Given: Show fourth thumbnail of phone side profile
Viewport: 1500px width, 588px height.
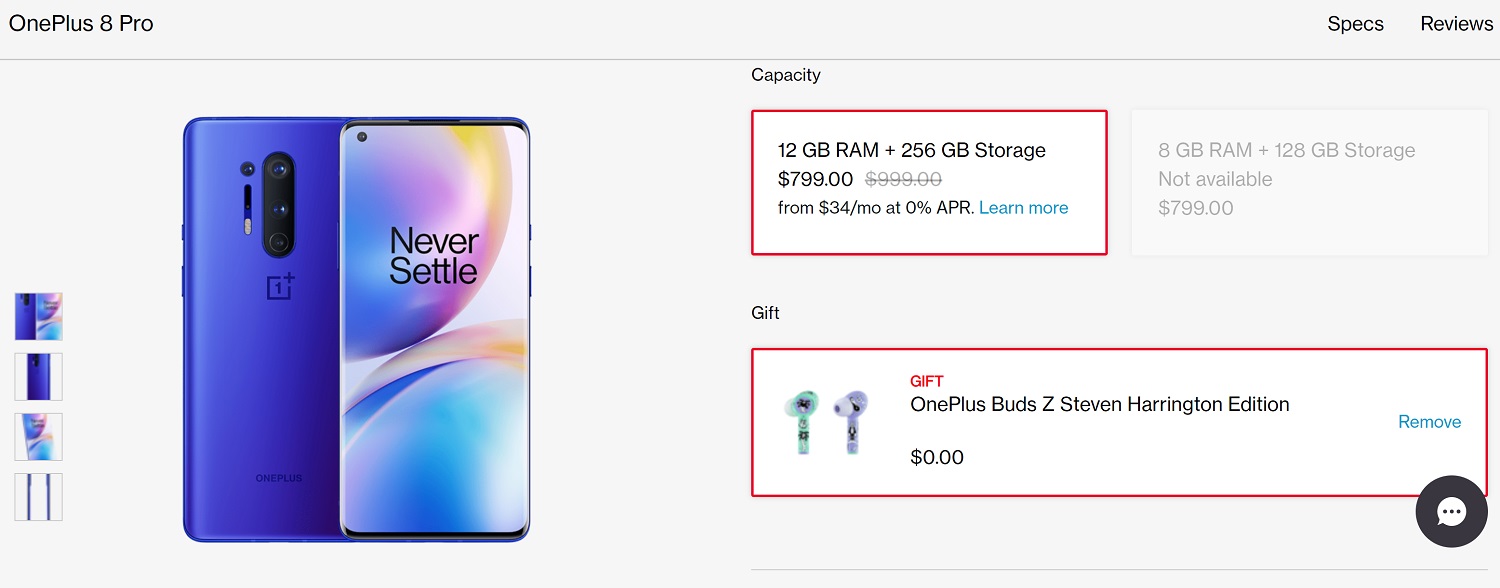Looking at the screenshot, I should click(x=39, y=497).
